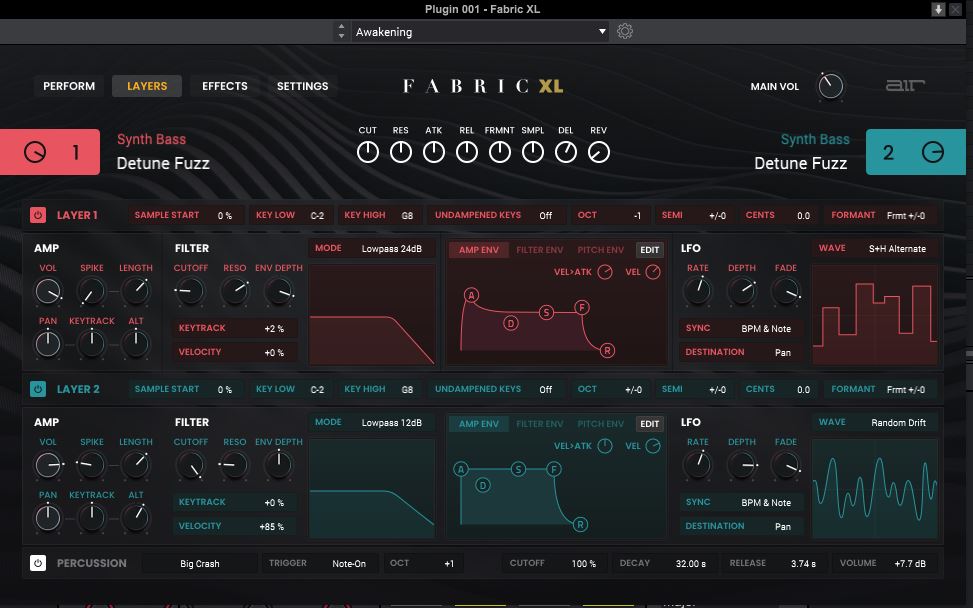This screenshot has height=608, width=973.
Task: Click the REV macro knob
Action: (598, 152)
